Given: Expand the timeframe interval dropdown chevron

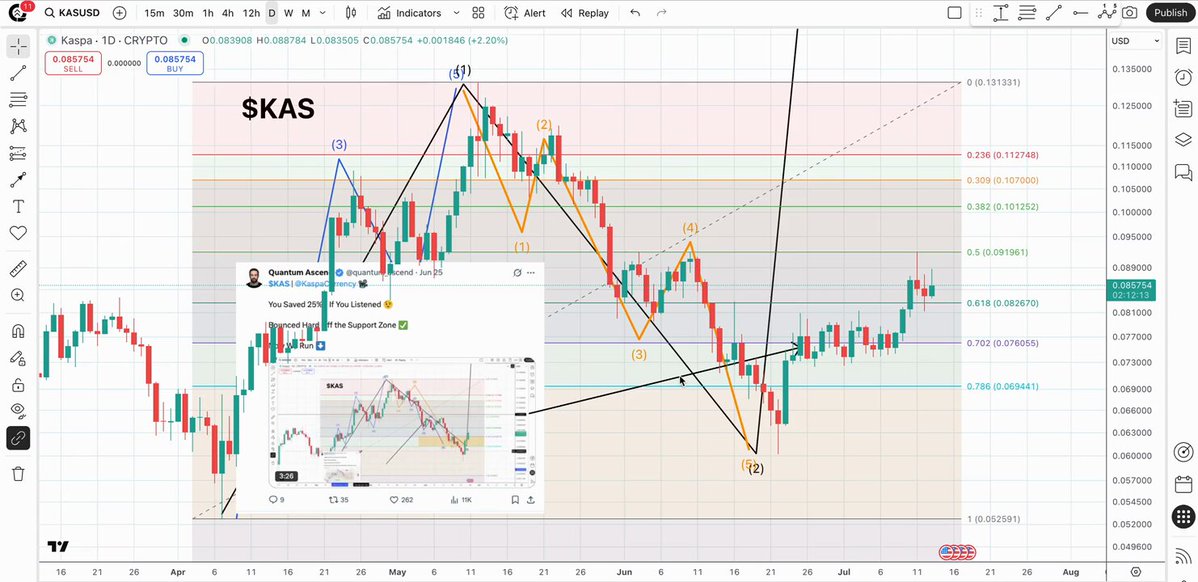Looking at the screenshot, I should 322,13.
